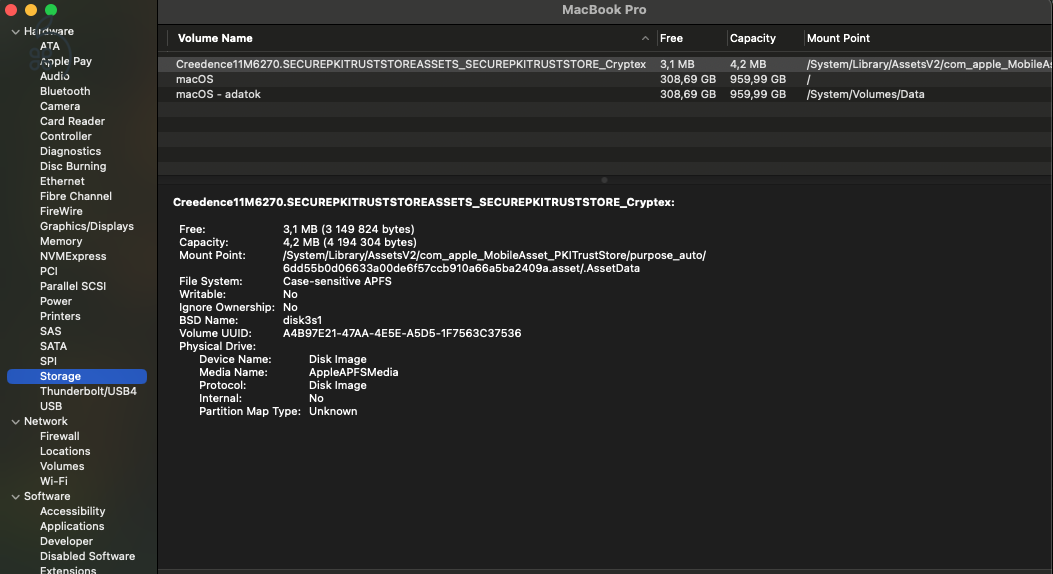Screen dimensions: 1053x574
Task: Sort by Mount Point column header
Action: [x=838, y=38]
